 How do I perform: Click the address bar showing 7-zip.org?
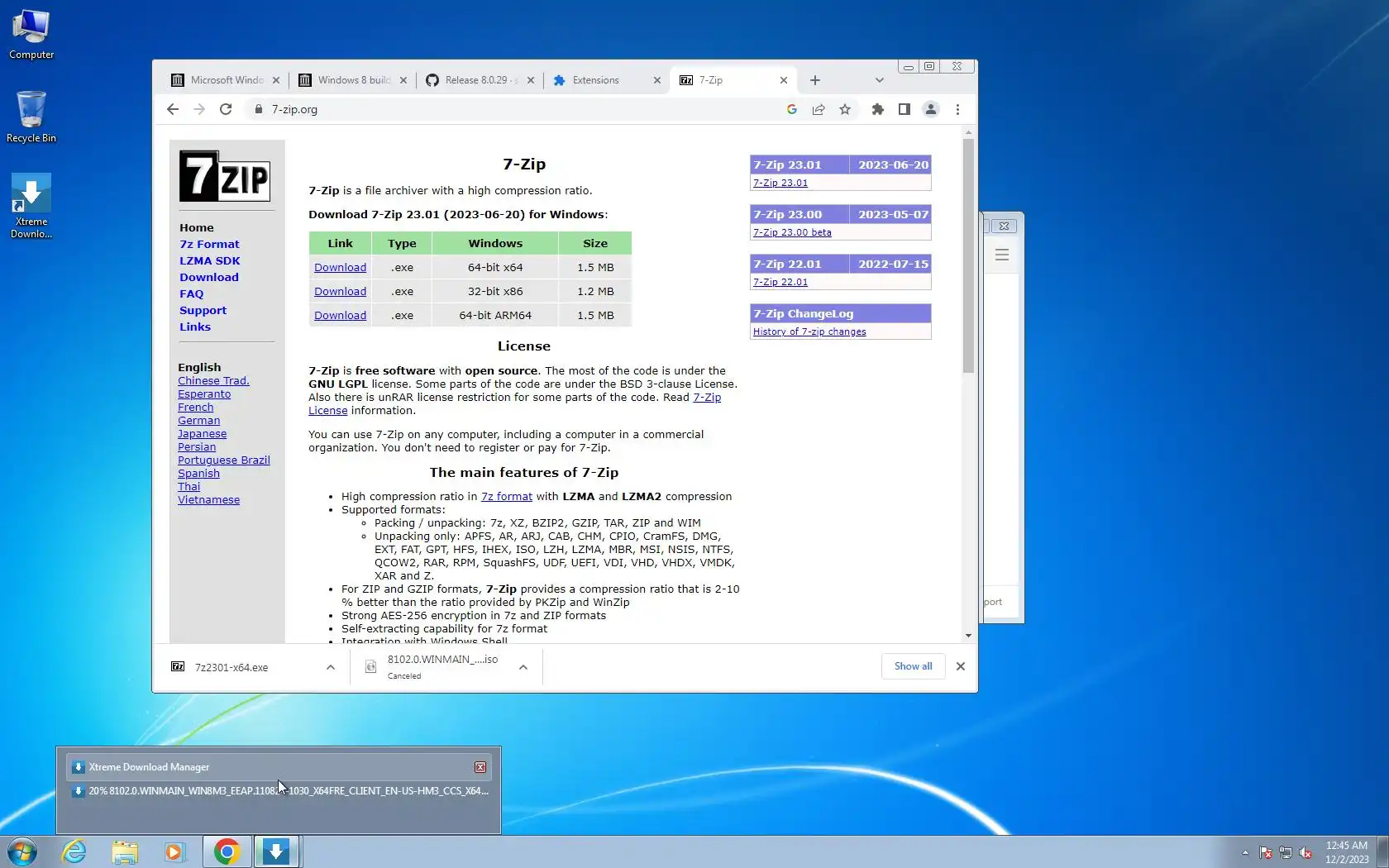[513, 109]
